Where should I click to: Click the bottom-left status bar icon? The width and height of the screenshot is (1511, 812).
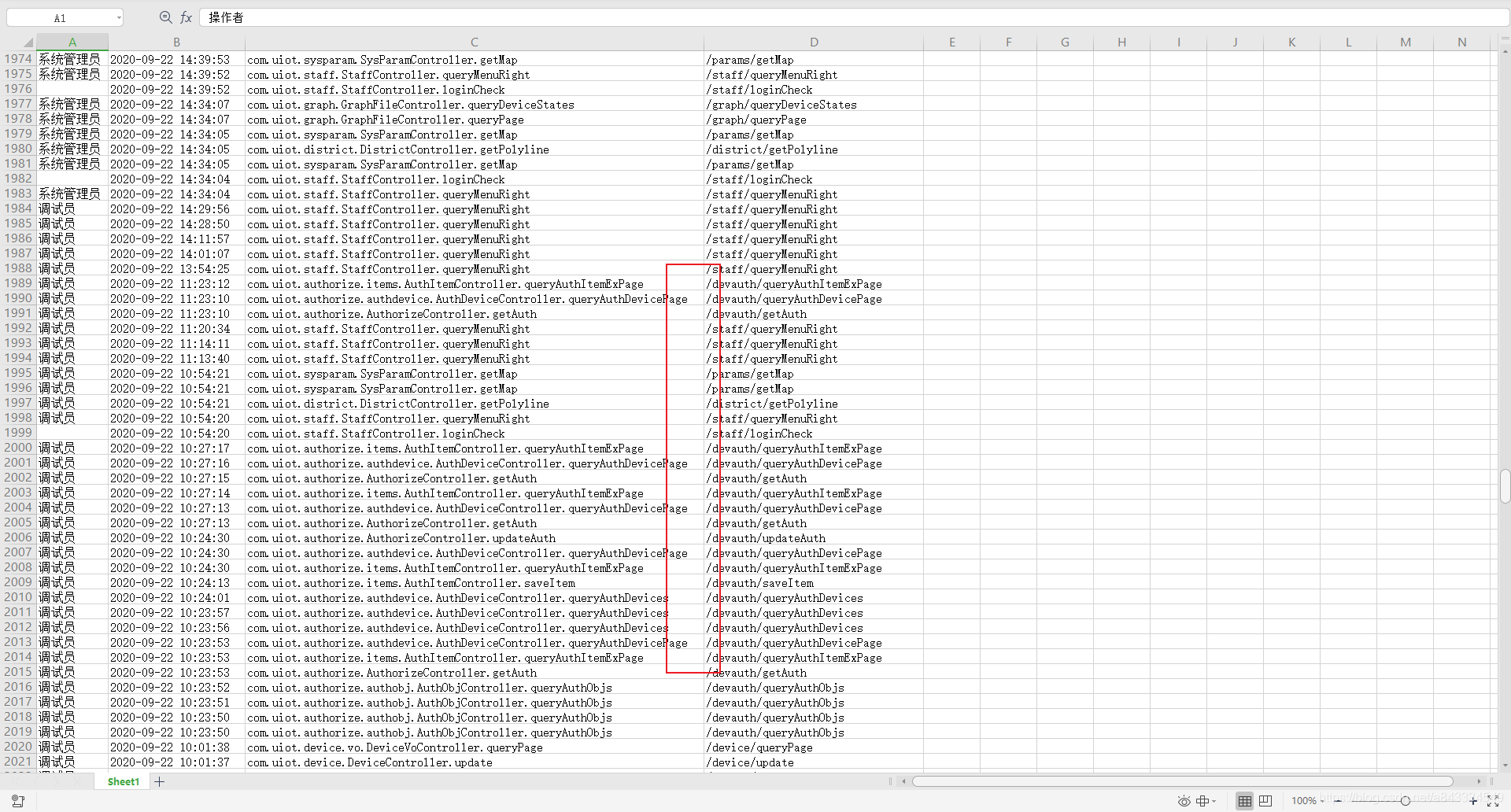(x=19, y=801)
